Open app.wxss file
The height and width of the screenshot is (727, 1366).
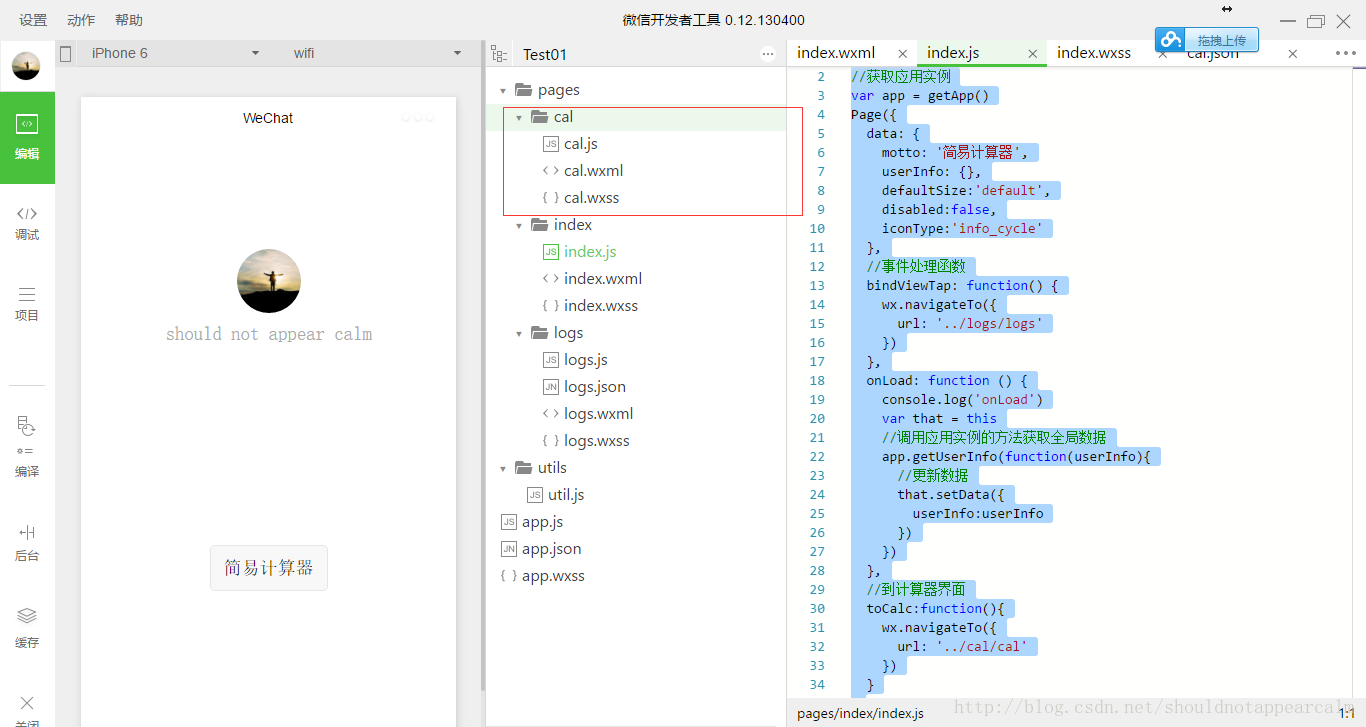(554, 576)
